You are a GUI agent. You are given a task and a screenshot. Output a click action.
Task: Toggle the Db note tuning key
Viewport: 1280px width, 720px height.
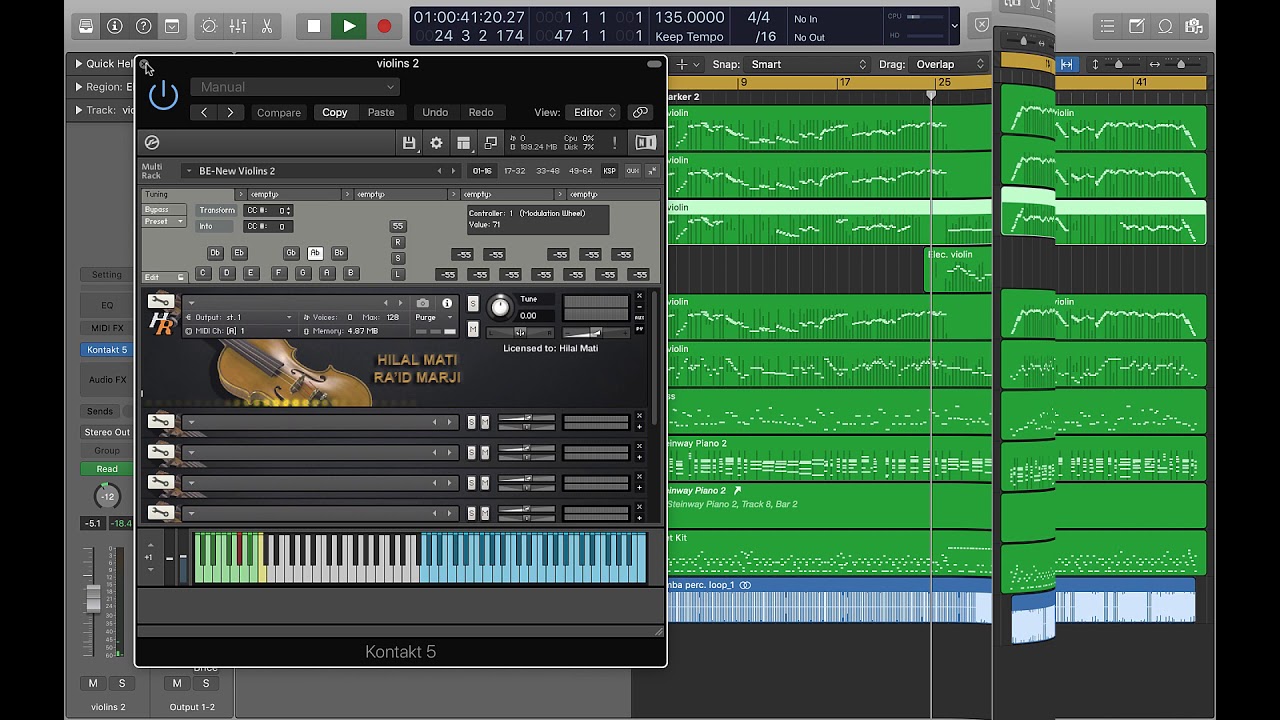pos(215,253)
